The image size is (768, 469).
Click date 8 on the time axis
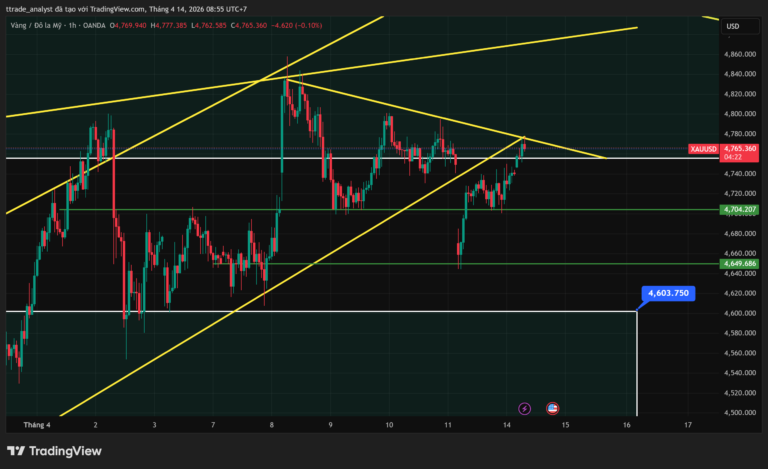coord(272,425)
